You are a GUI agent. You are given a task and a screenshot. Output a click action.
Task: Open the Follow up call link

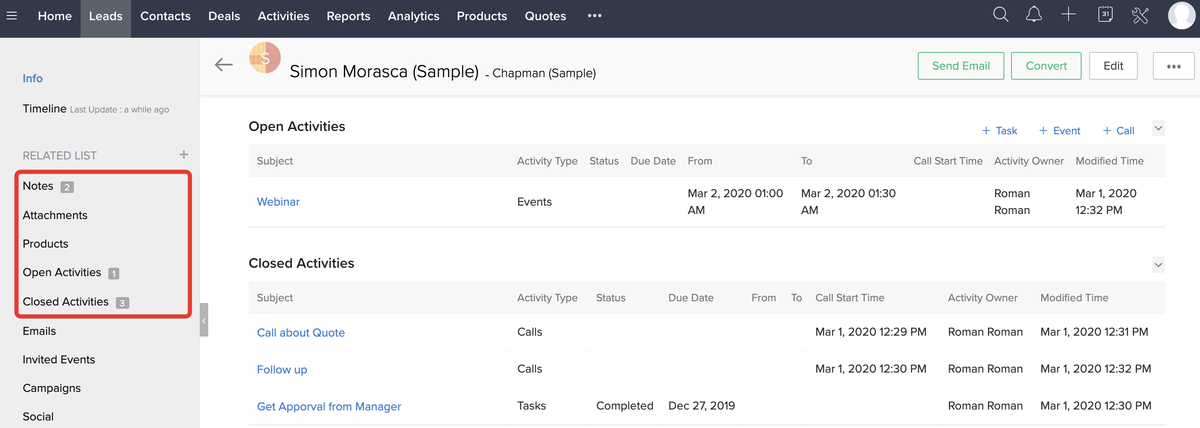(282, 370)
